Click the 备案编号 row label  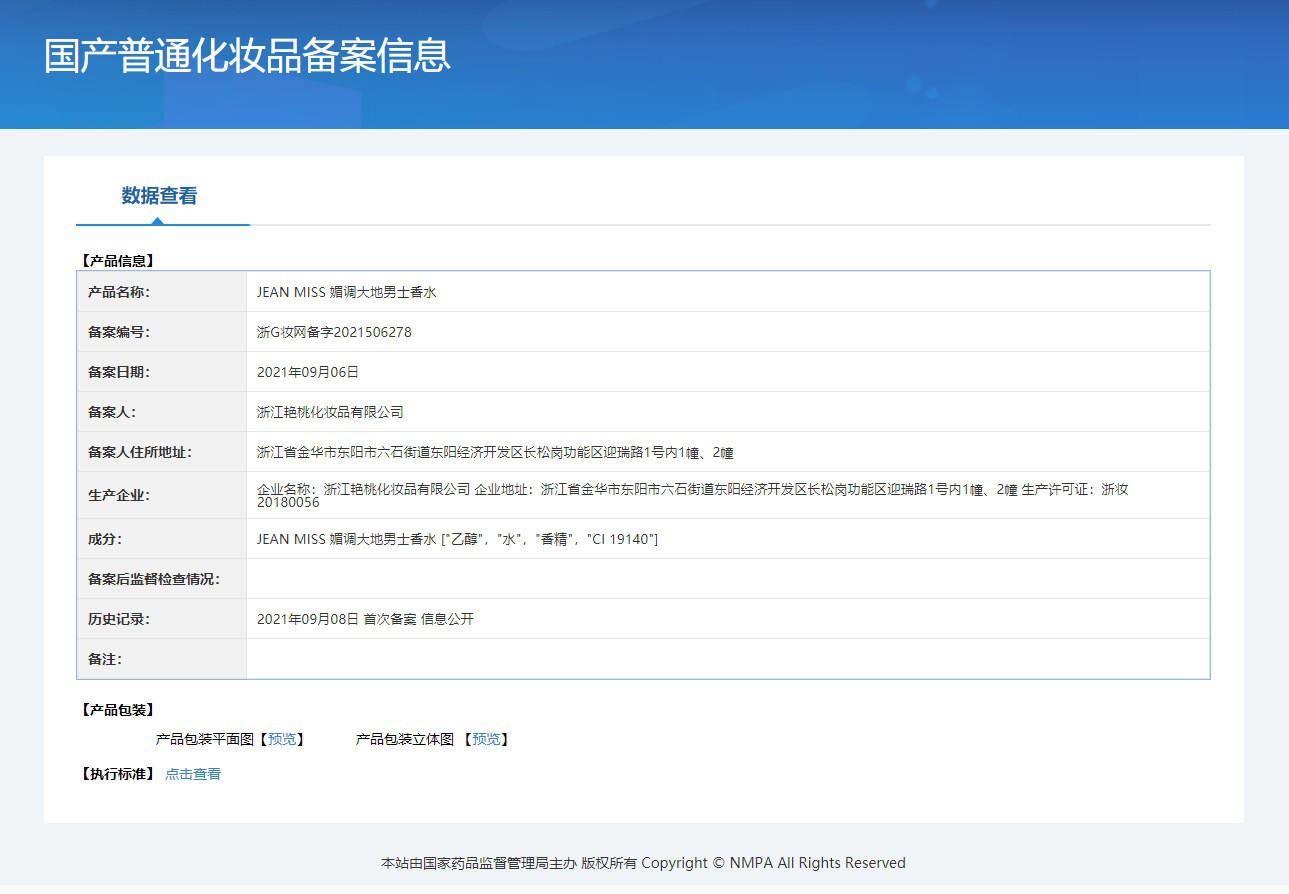(x=119, y=332)
